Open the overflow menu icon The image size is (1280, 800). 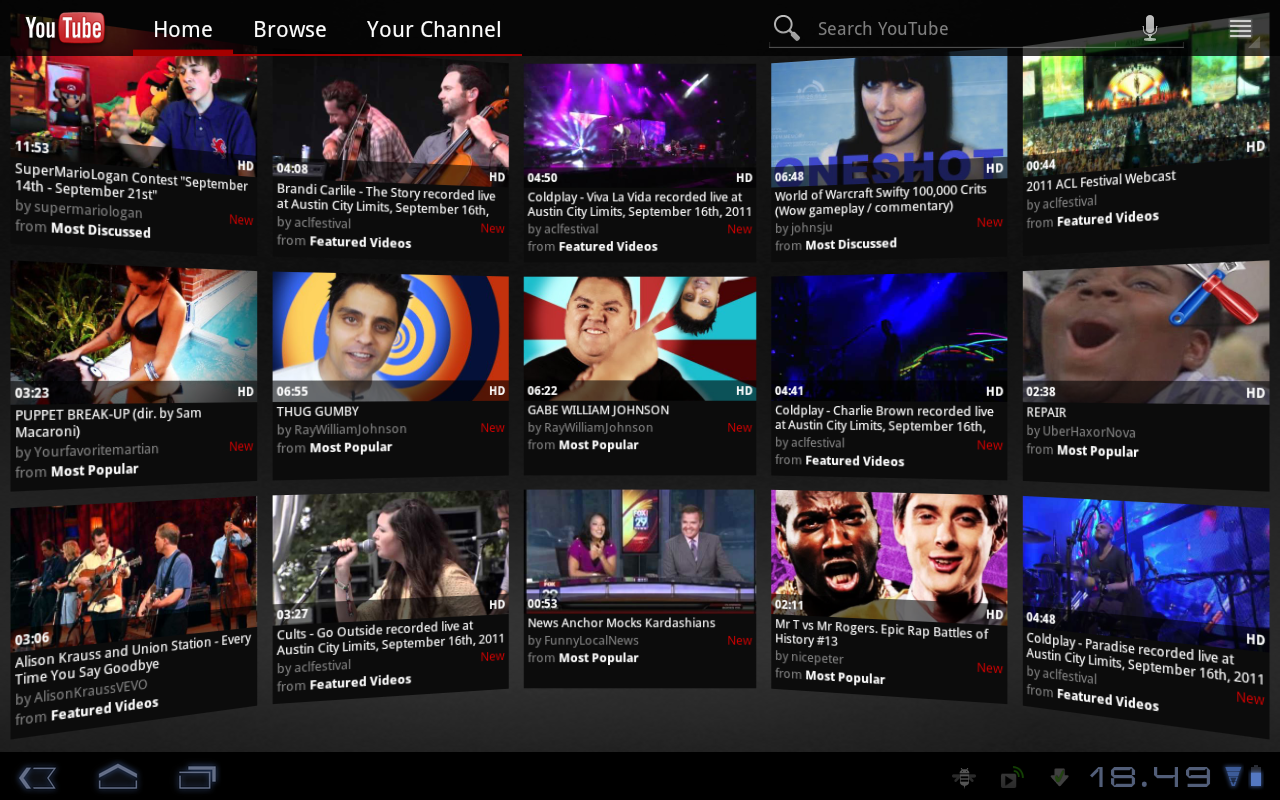point(1240,29)
